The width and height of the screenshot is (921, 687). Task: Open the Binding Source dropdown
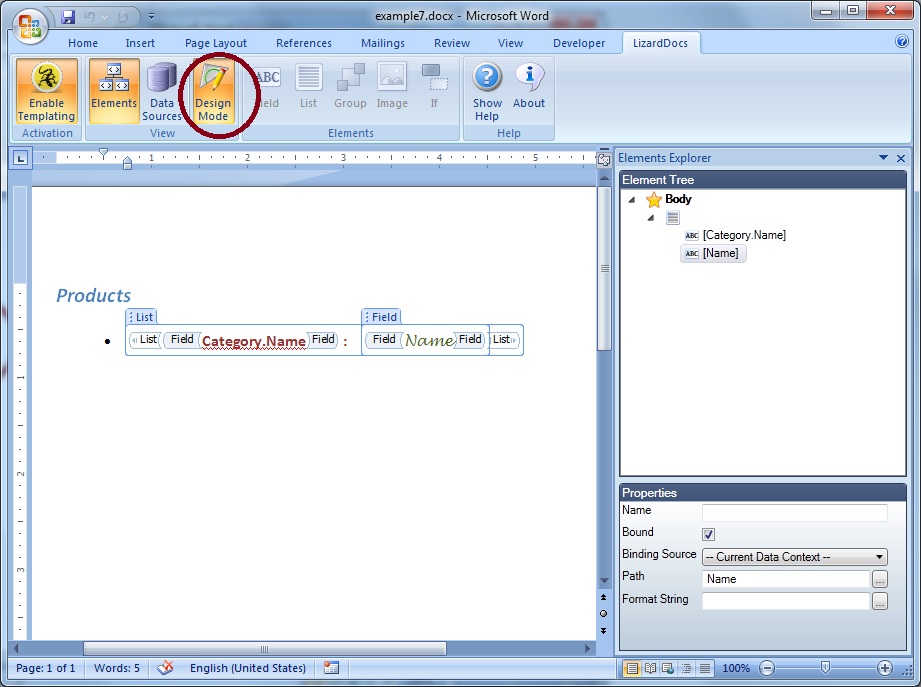(x=794, y=557)
